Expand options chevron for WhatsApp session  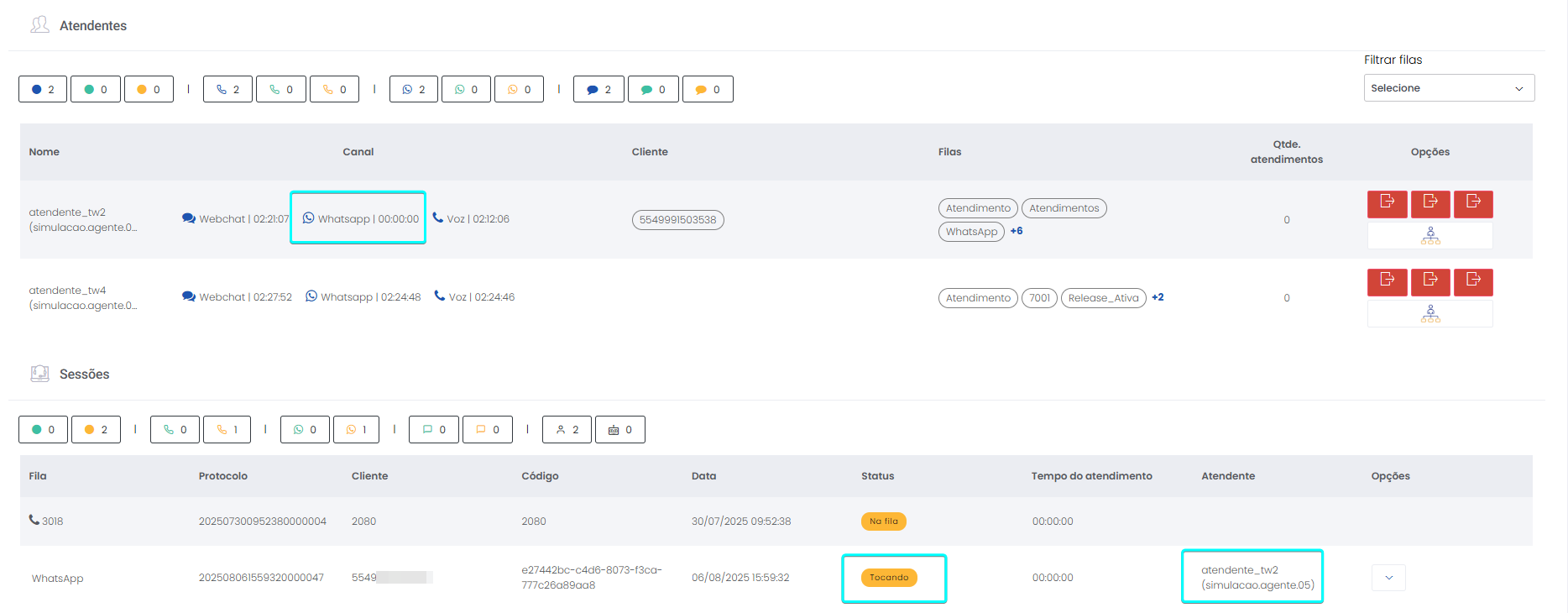tap(1388, 578)
